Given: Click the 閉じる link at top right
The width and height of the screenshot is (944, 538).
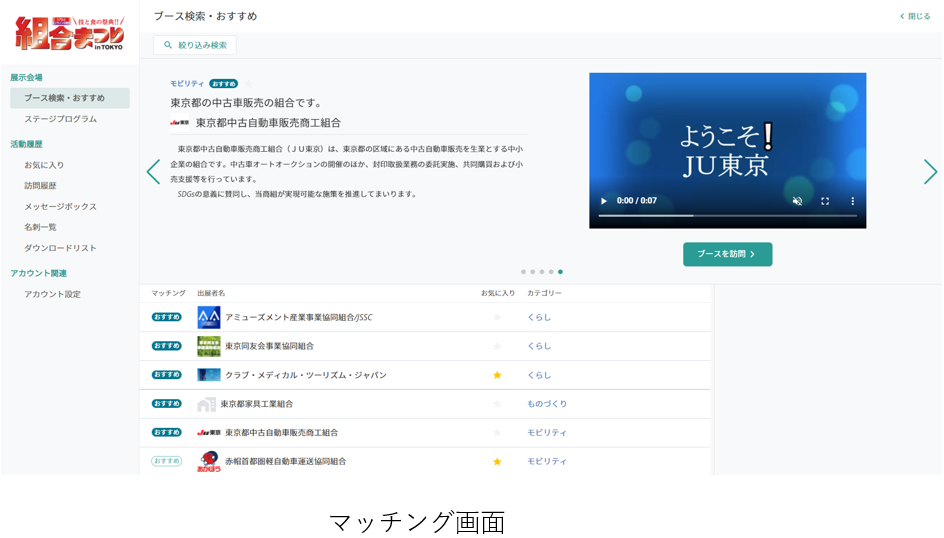Looking at the screenshot, I should point(915,16).
